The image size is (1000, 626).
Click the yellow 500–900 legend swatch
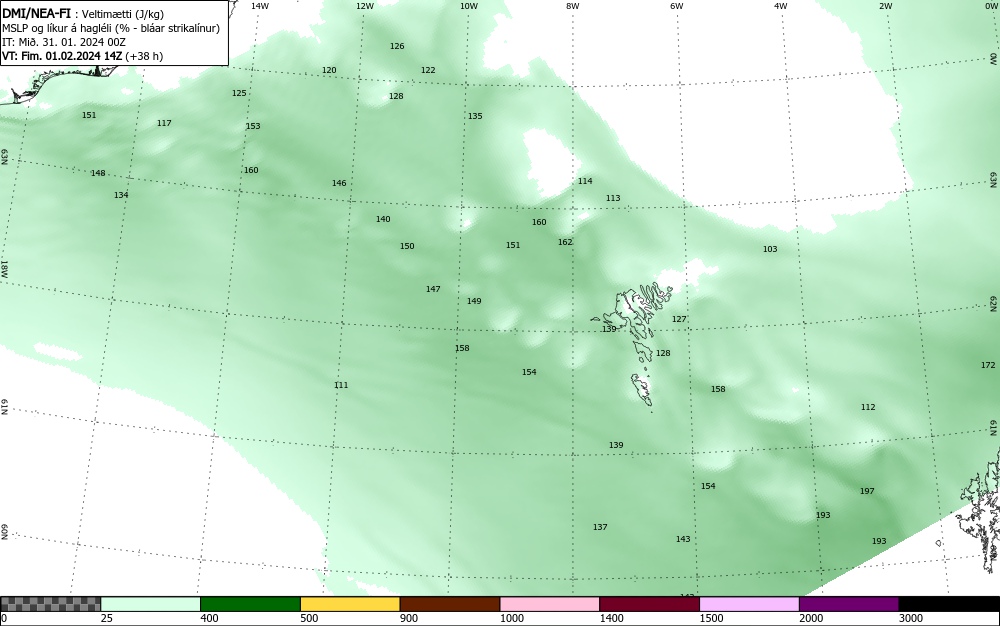(x=350, y=604)
